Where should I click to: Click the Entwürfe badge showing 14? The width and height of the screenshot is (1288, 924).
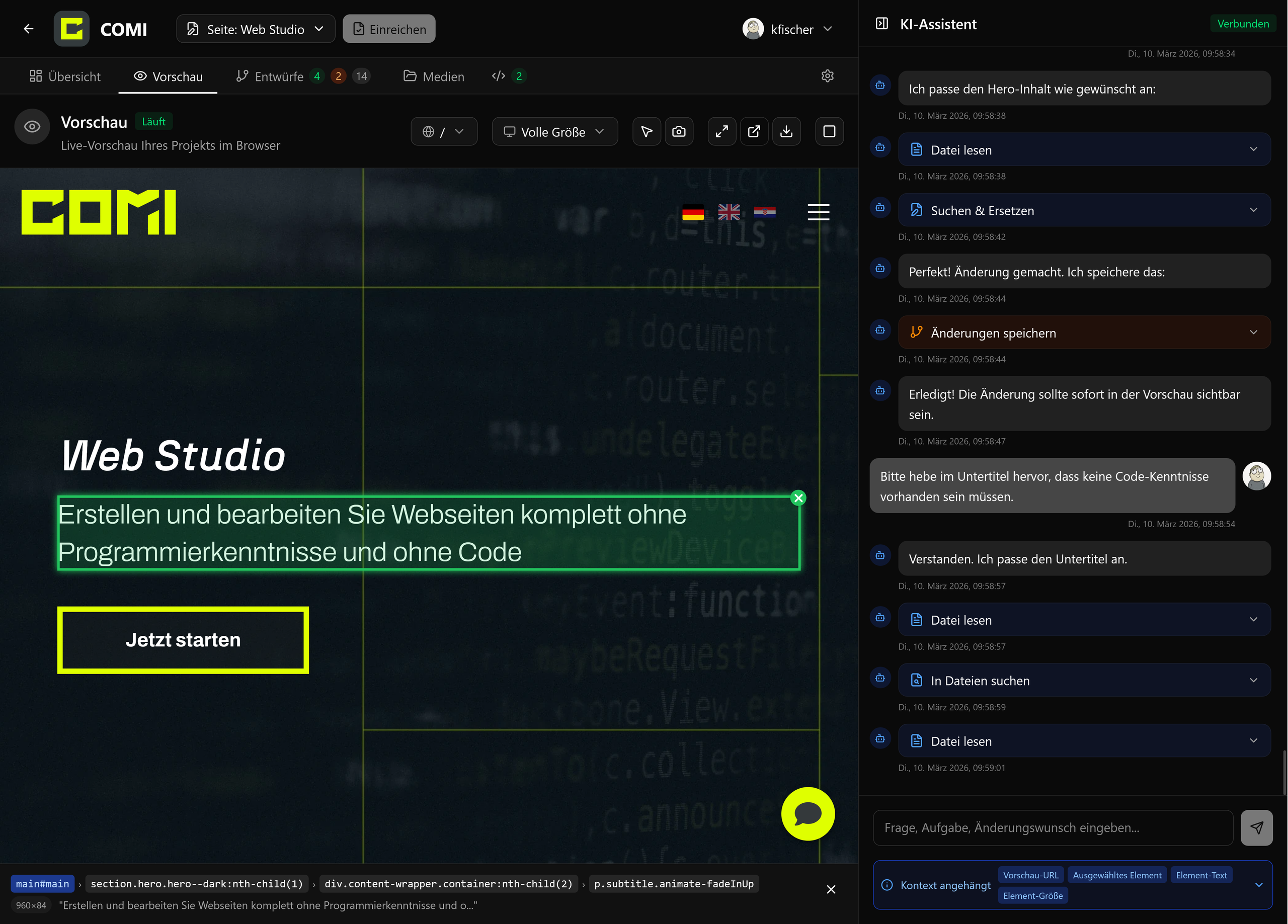361,76
